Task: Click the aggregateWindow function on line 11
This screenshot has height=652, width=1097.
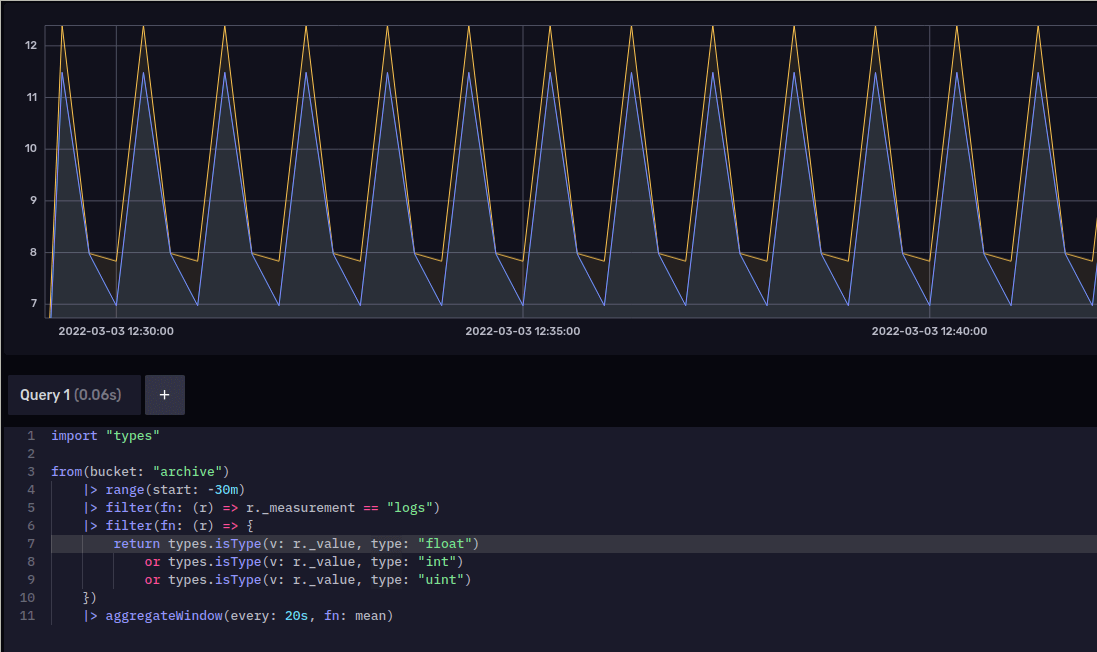Action: tap(166, 615)
